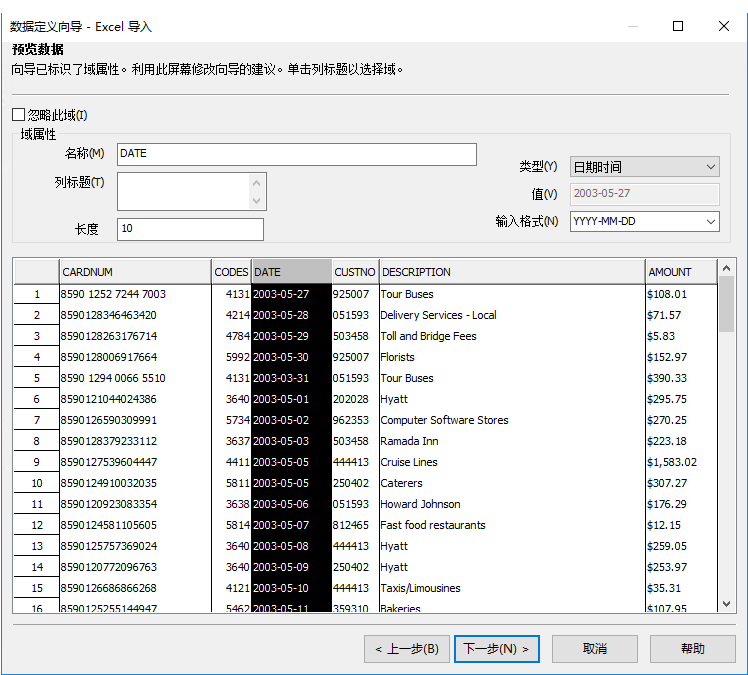Viewport: 748px width, 675px height.
Task: Click the 下一步(N) button
Action: (x=496, y=649)
